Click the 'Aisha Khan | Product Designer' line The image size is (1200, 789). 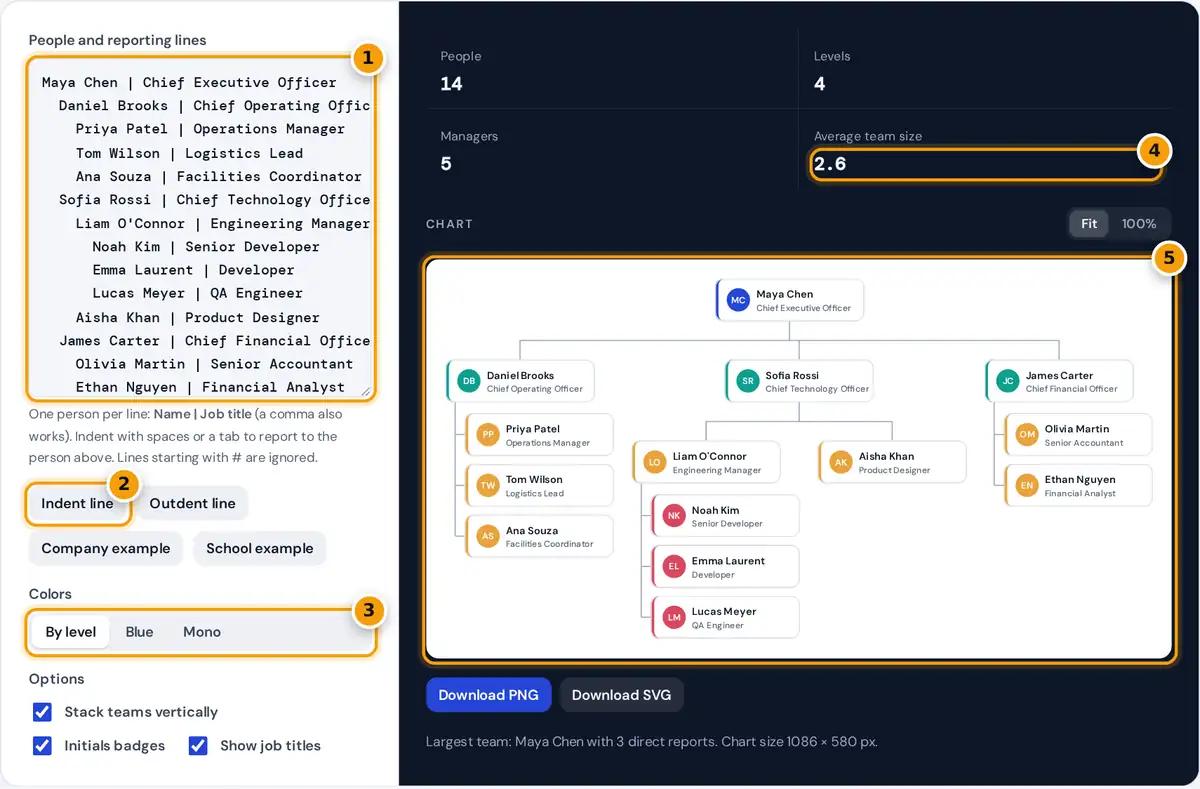click(198, 317)
